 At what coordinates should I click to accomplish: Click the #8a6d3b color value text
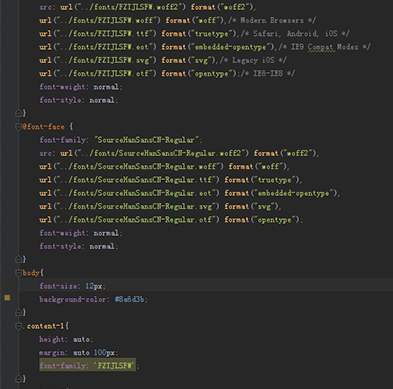click(129, 299)
